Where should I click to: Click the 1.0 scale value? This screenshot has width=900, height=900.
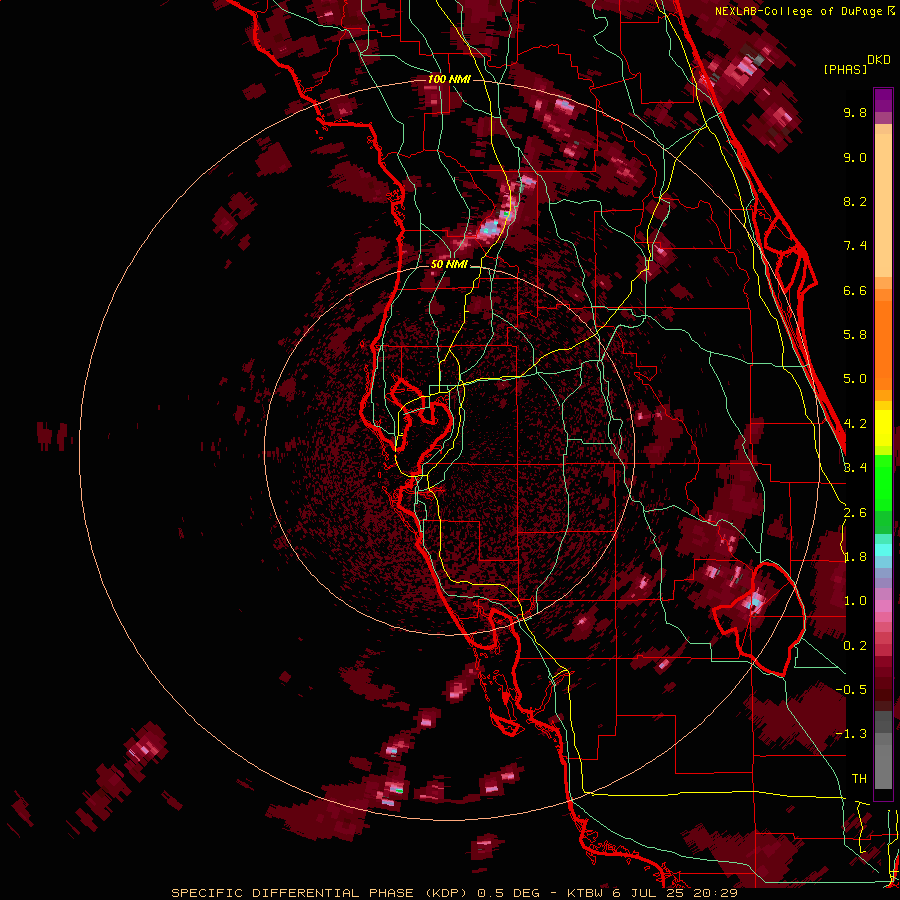tap(855, 601)
